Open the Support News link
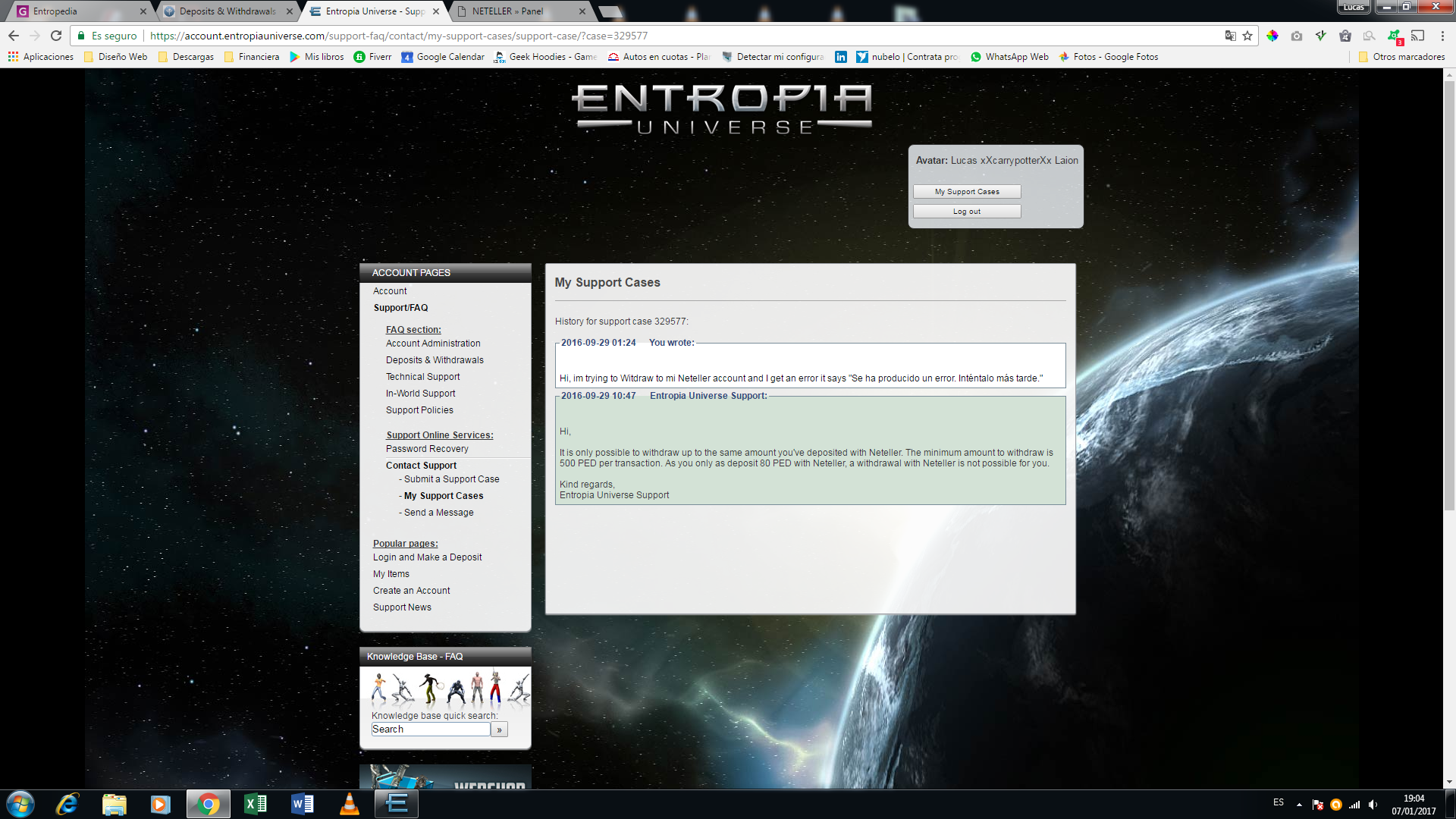 point(402,607)
